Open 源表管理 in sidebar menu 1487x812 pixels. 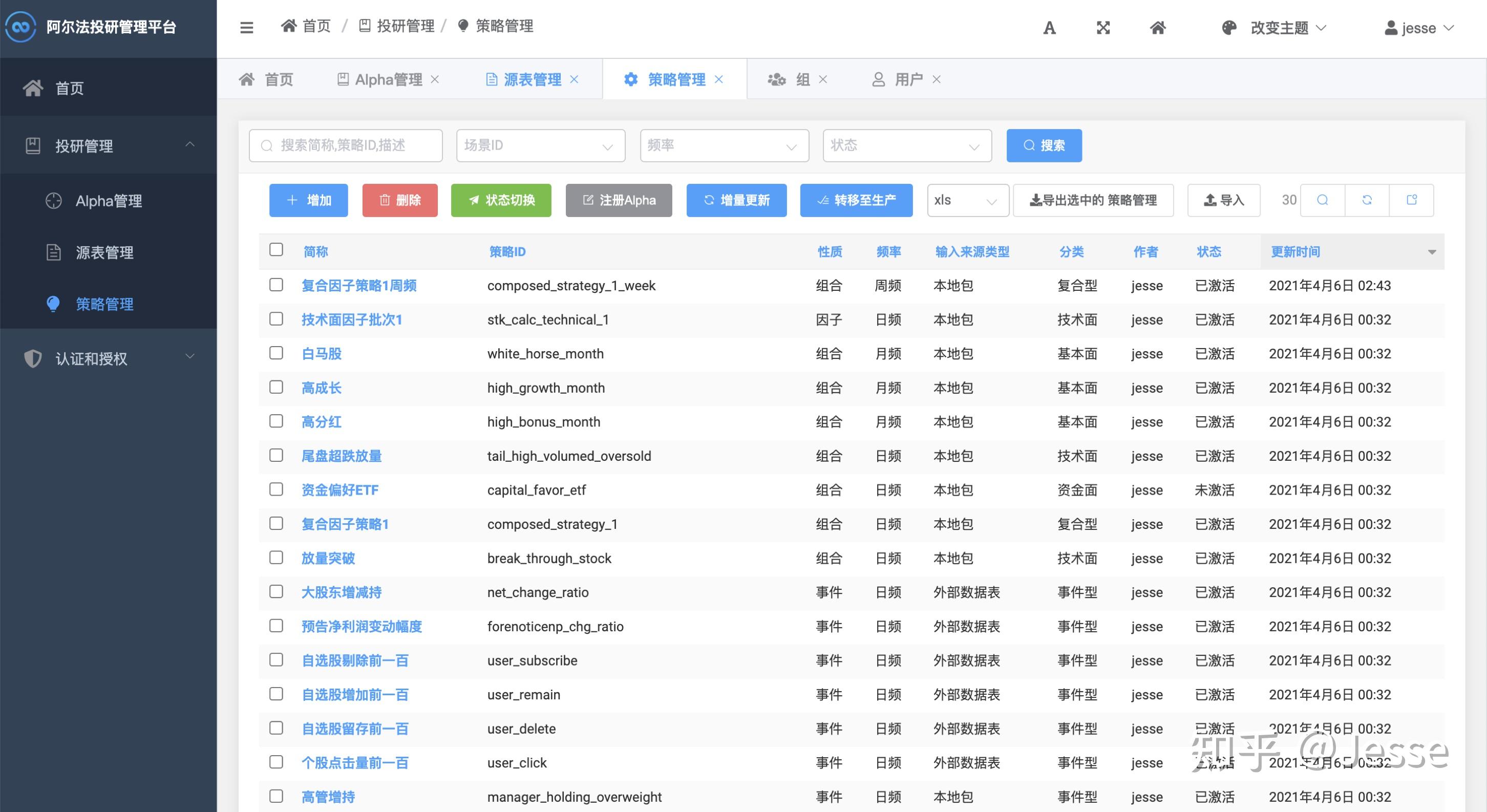(109, 252)
